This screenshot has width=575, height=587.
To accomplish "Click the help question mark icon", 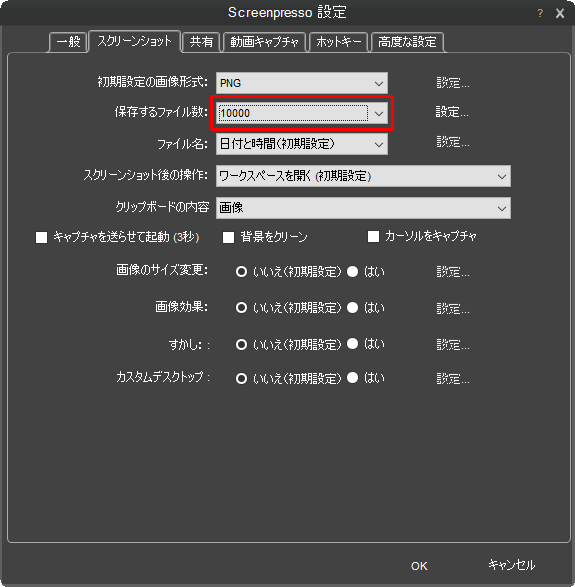I will 540,13.
